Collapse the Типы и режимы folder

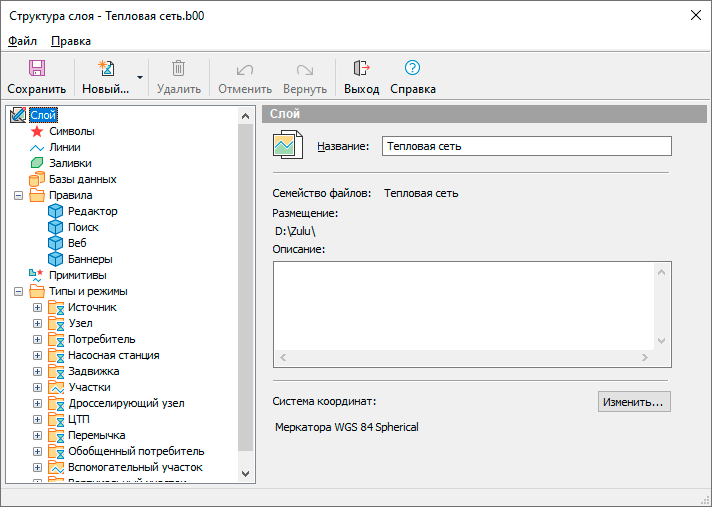19,291
